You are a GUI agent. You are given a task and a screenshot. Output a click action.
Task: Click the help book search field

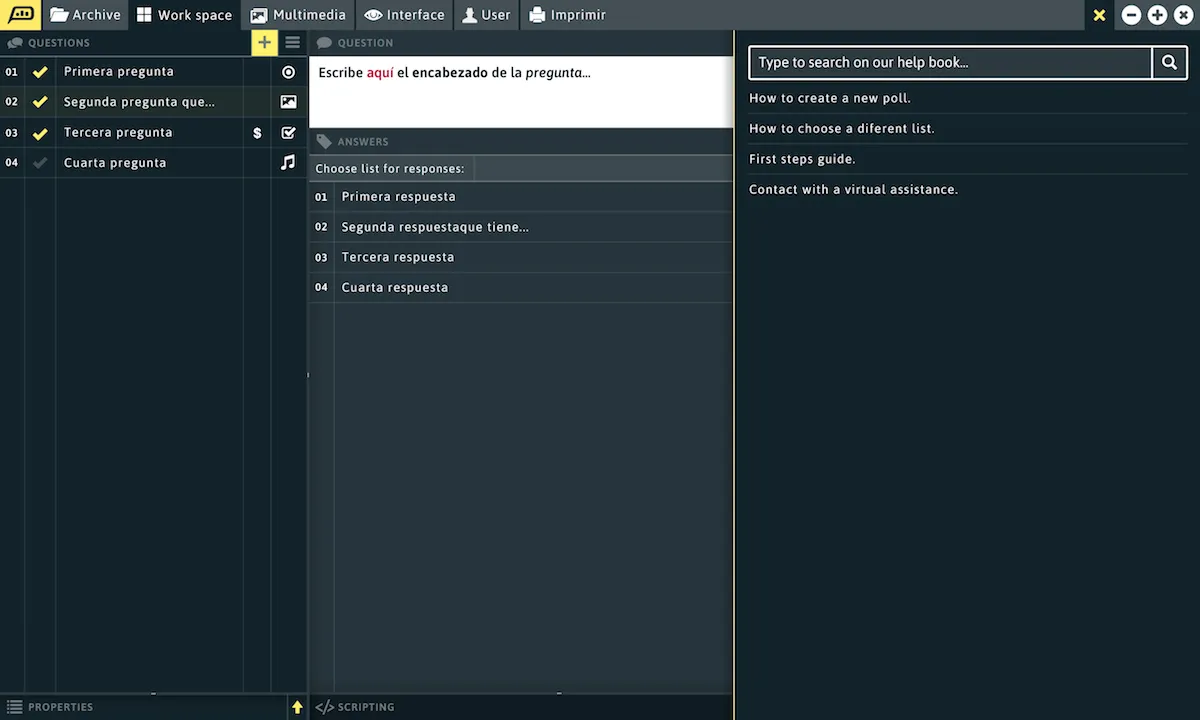[950, 62]
